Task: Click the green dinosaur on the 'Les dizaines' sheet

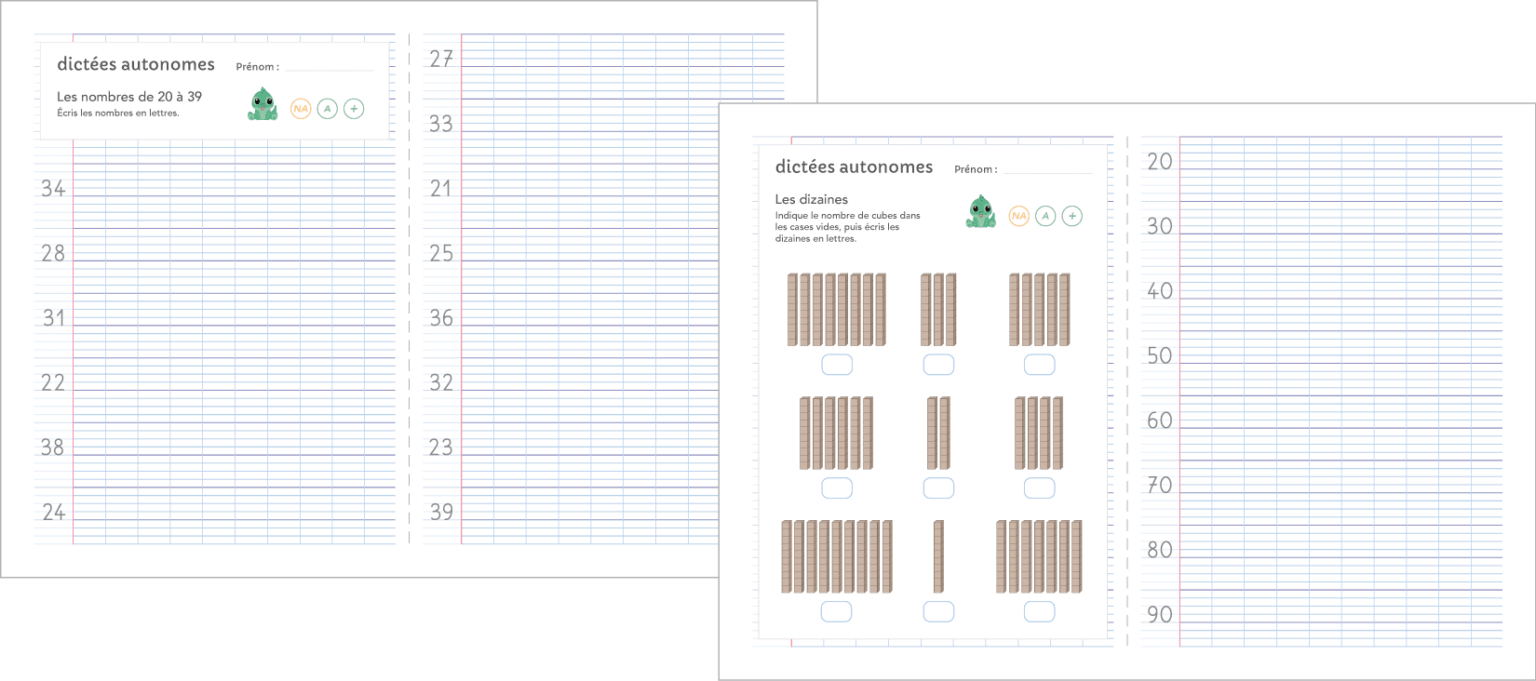Action: click(x=980, y=212)
